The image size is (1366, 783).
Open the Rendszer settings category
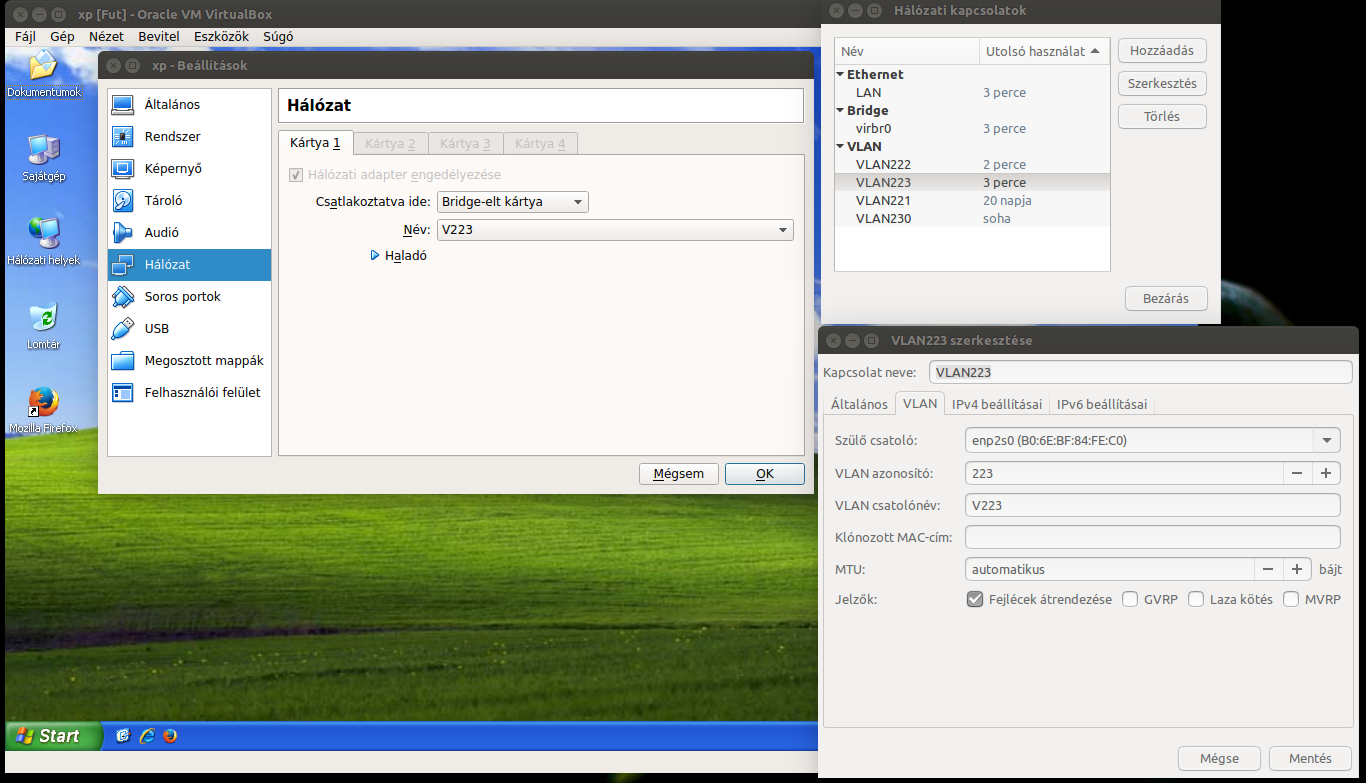[172, 137]
